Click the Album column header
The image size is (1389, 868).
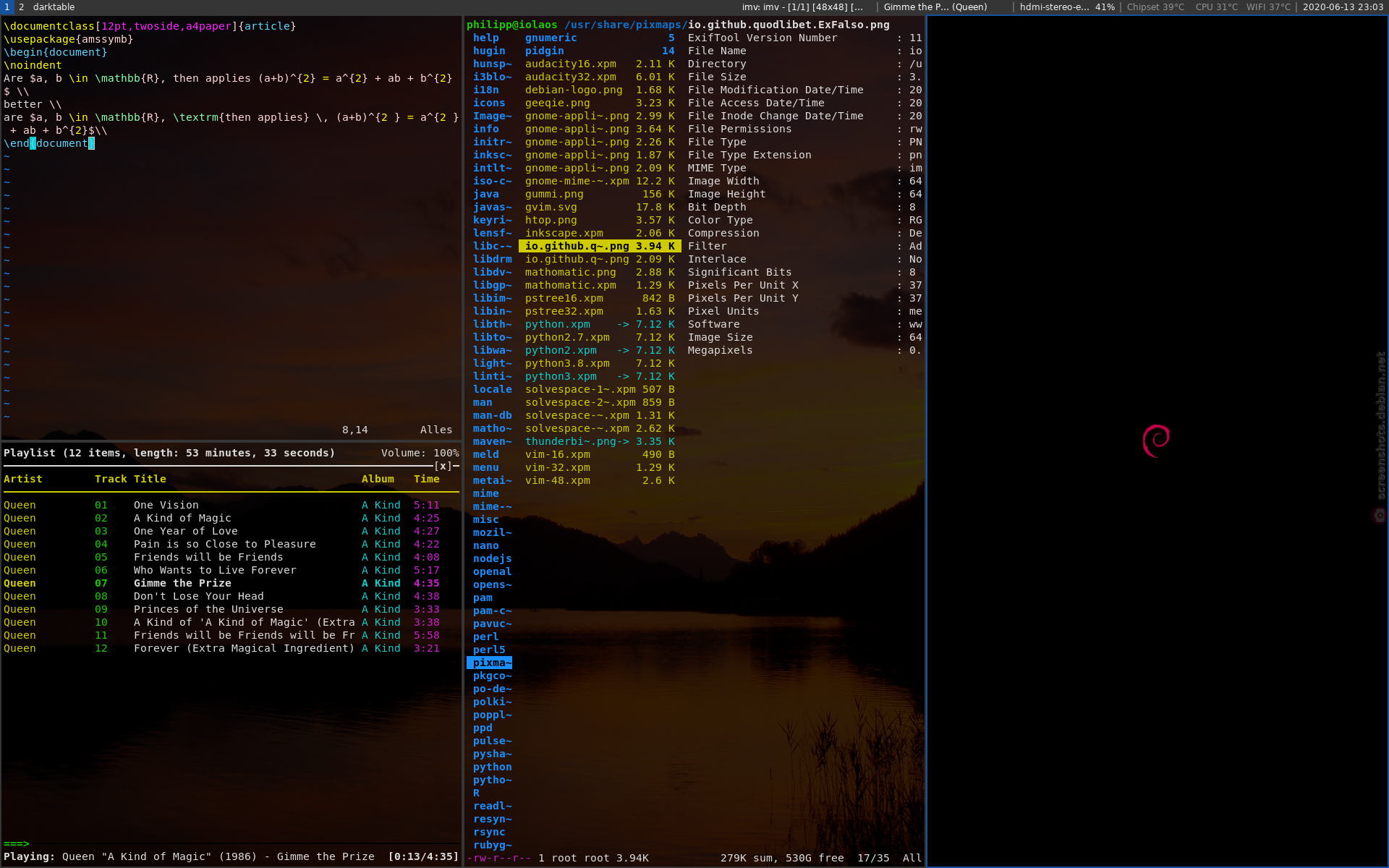[378, 479]
